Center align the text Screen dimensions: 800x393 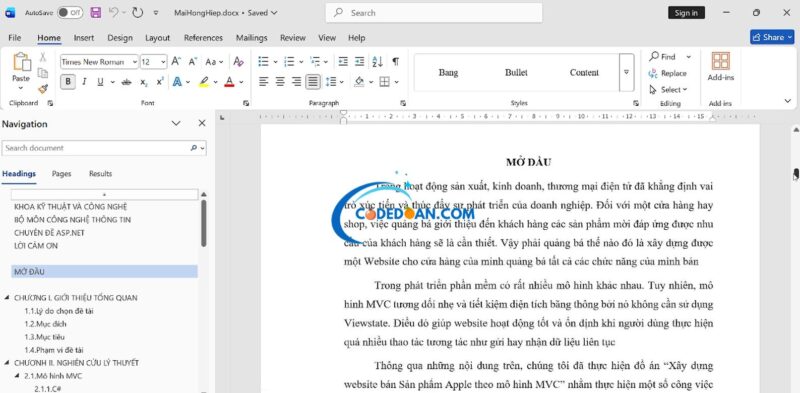pos(280,82)
